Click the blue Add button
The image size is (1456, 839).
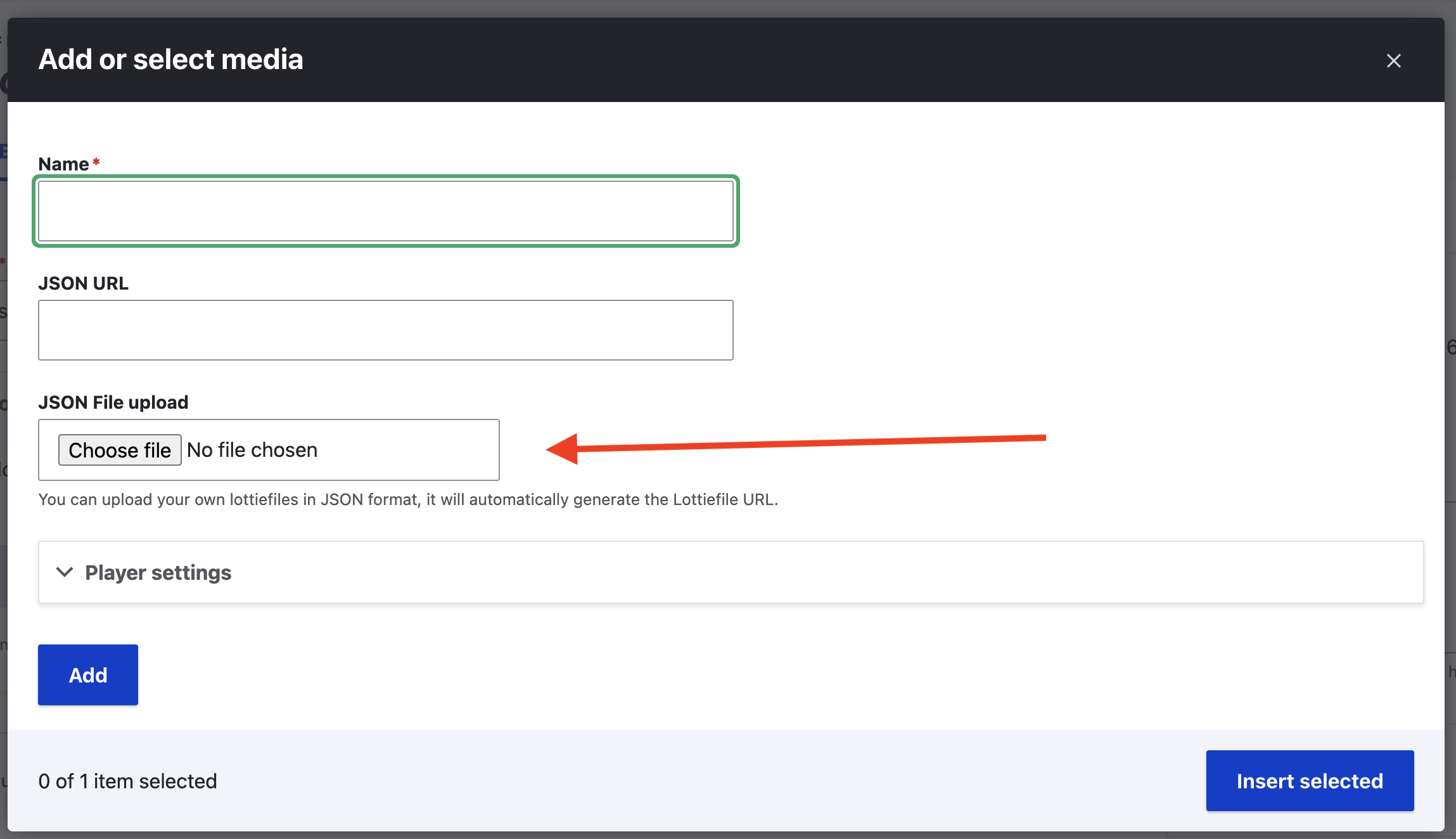coord(88,675)
